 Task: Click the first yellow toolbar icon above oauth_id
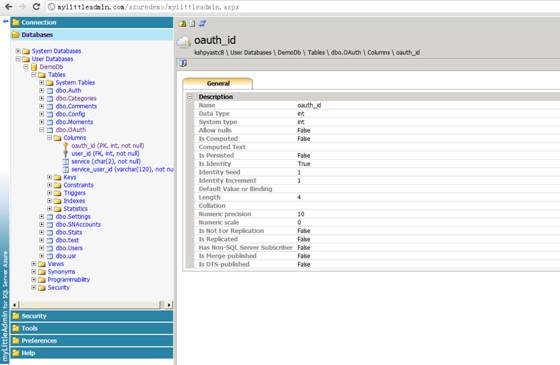pos(182,24)
